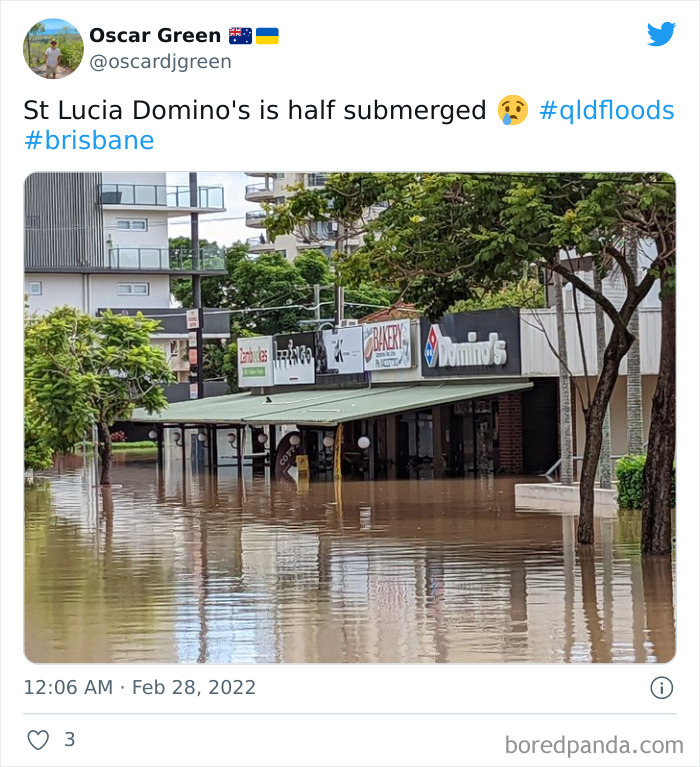
Task: Click the crying face emoji
Action: 513,110
